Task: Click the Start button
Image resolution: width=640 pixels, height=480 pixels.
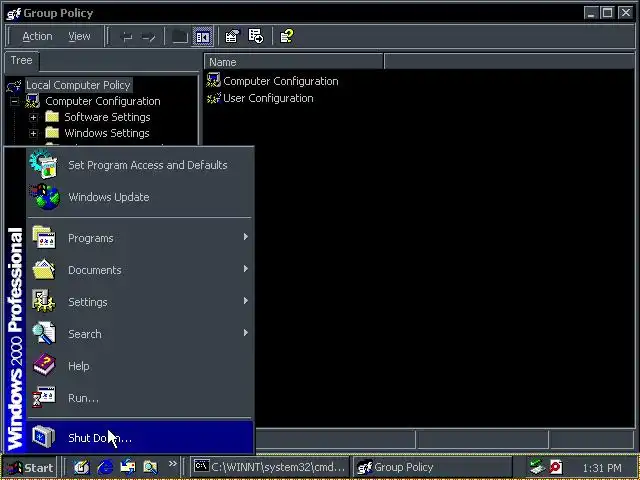Action: (x=30, y=467)
